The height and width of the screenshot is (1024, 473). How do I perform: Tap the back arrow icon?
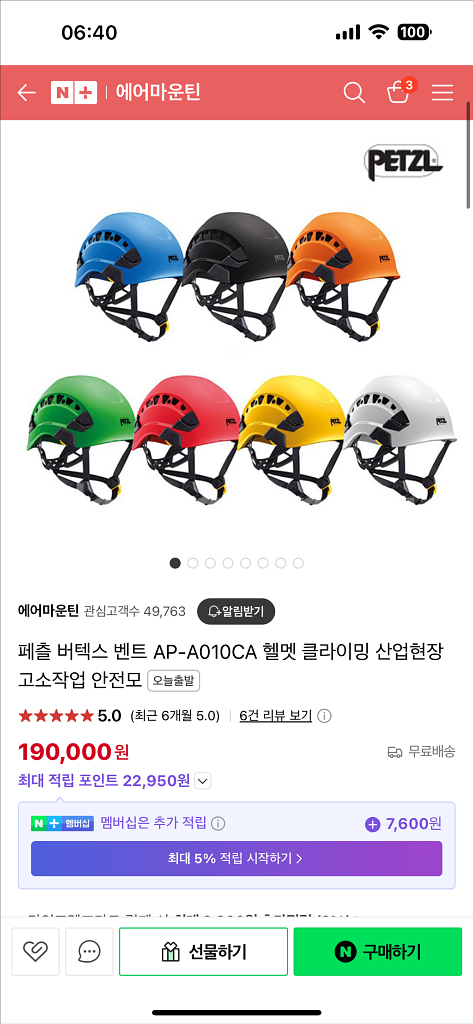pos(26,93)
